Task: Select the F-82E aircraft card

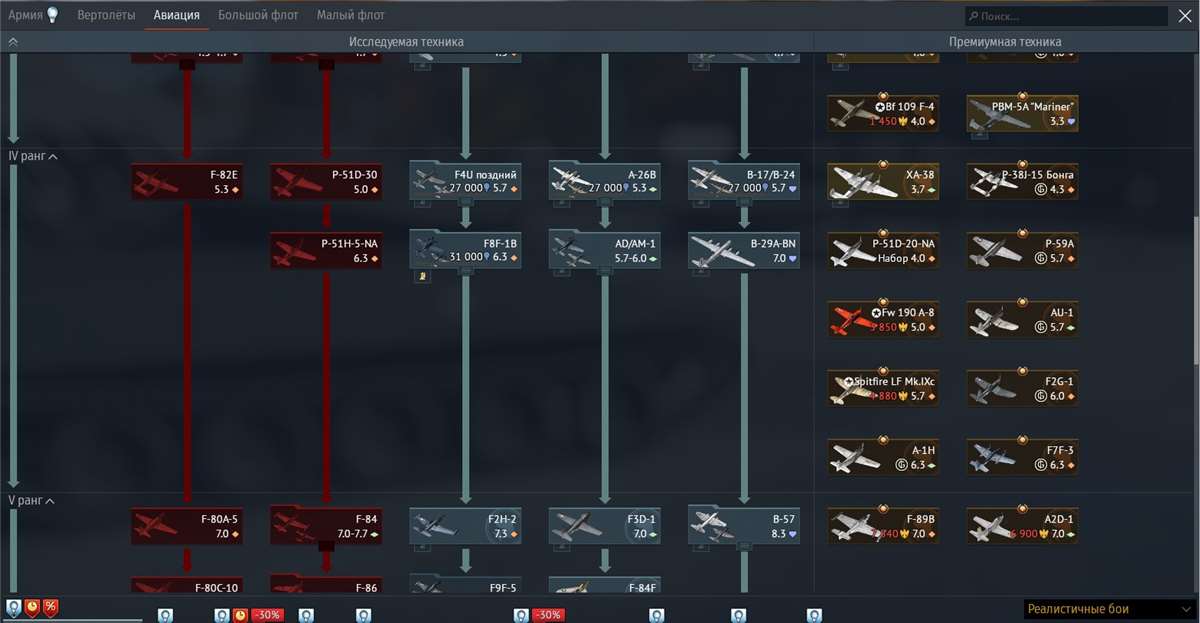Action: point(186,181)
